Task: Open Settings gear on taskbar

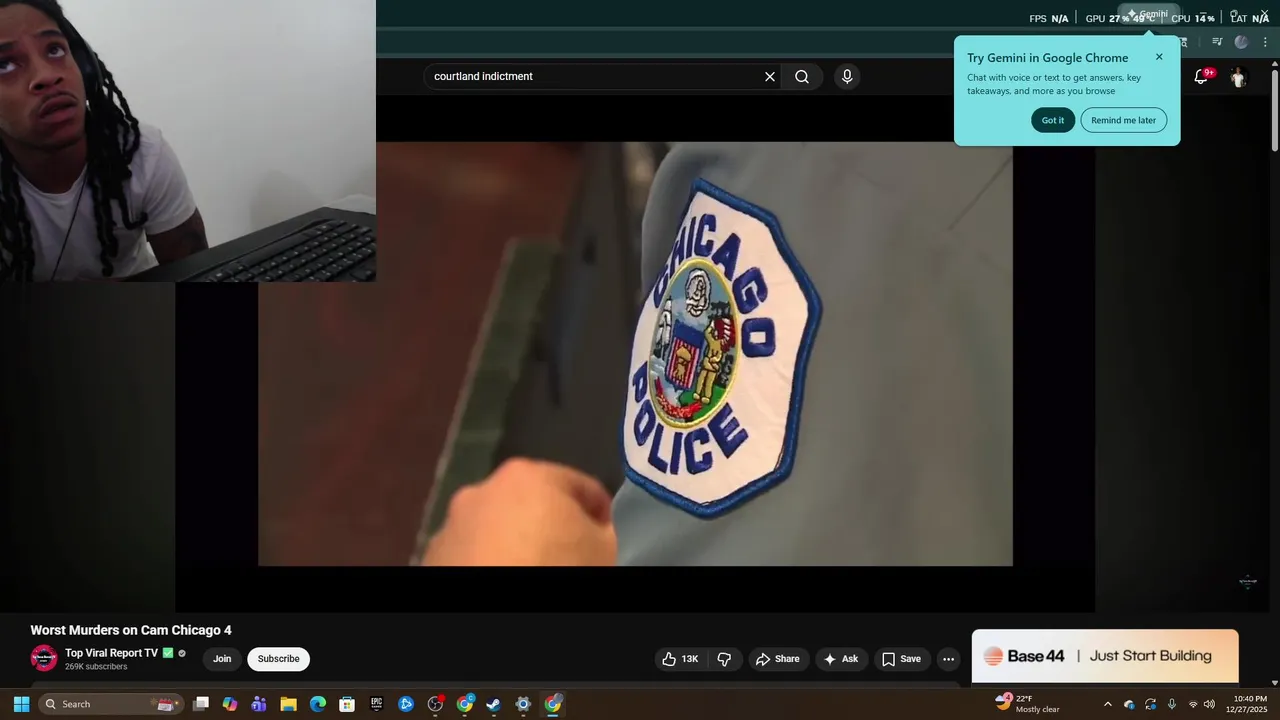Action: click(523, 704)
